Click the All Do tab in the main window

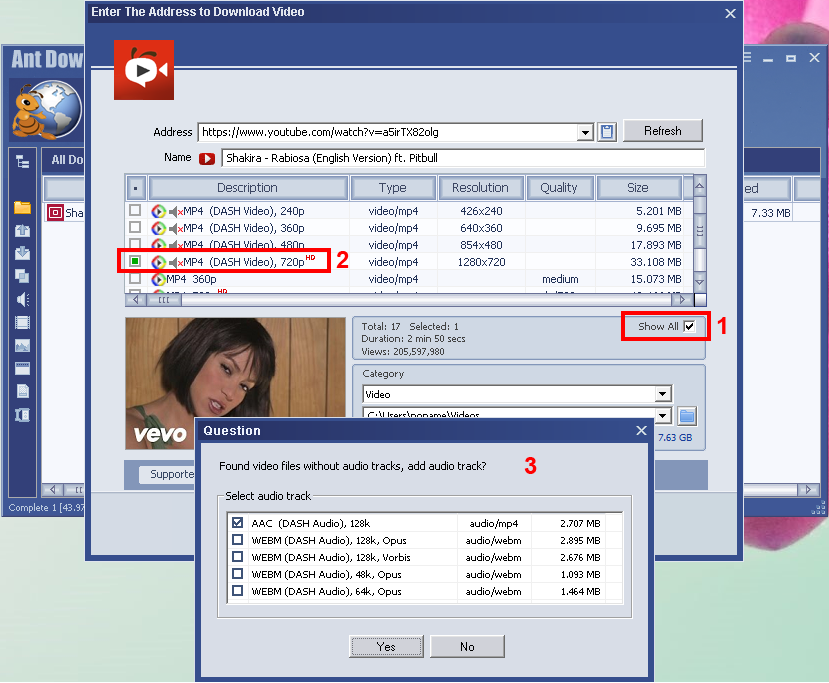point(67,160)
